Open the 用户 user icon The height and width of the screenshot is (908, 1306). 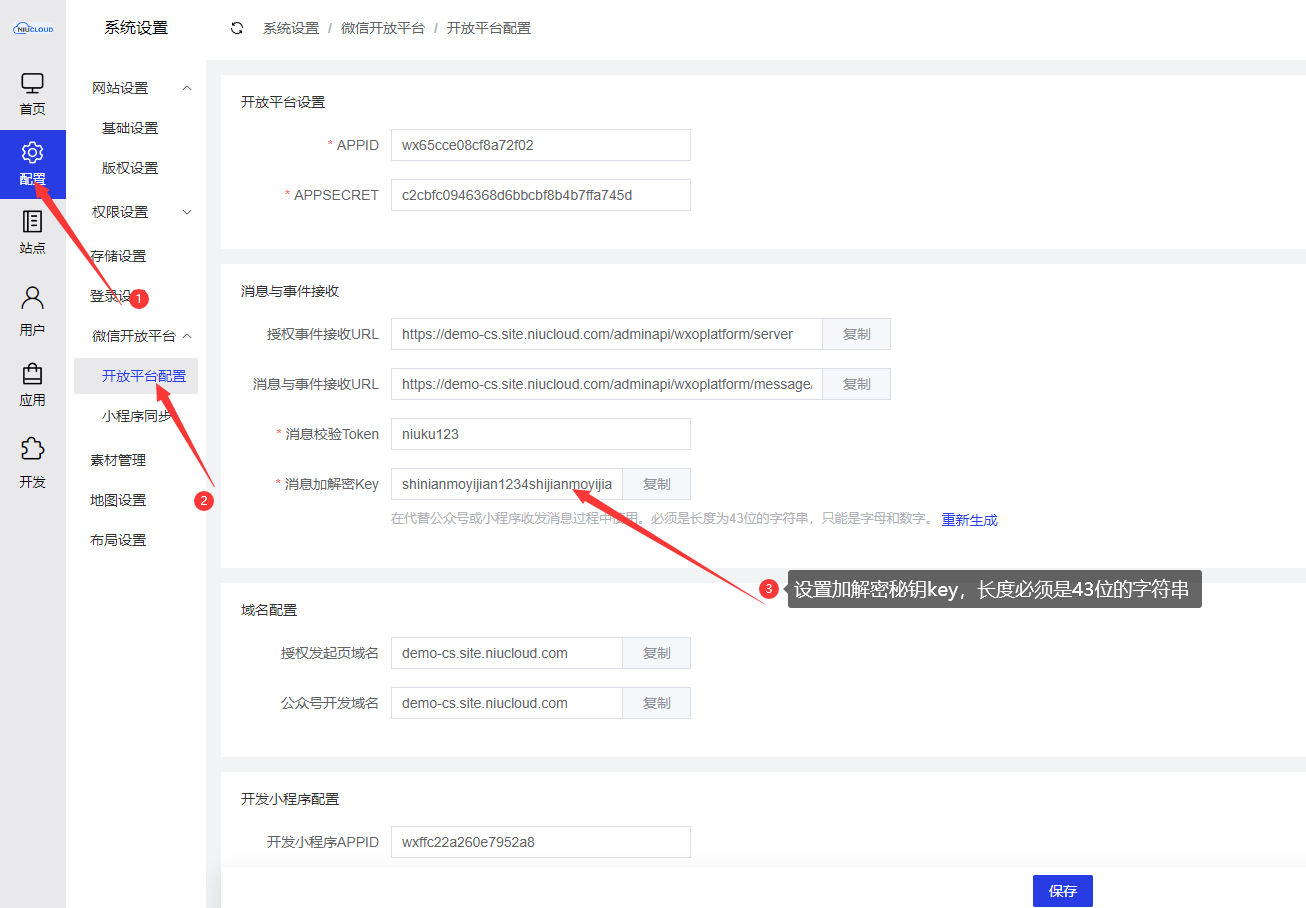32,299
